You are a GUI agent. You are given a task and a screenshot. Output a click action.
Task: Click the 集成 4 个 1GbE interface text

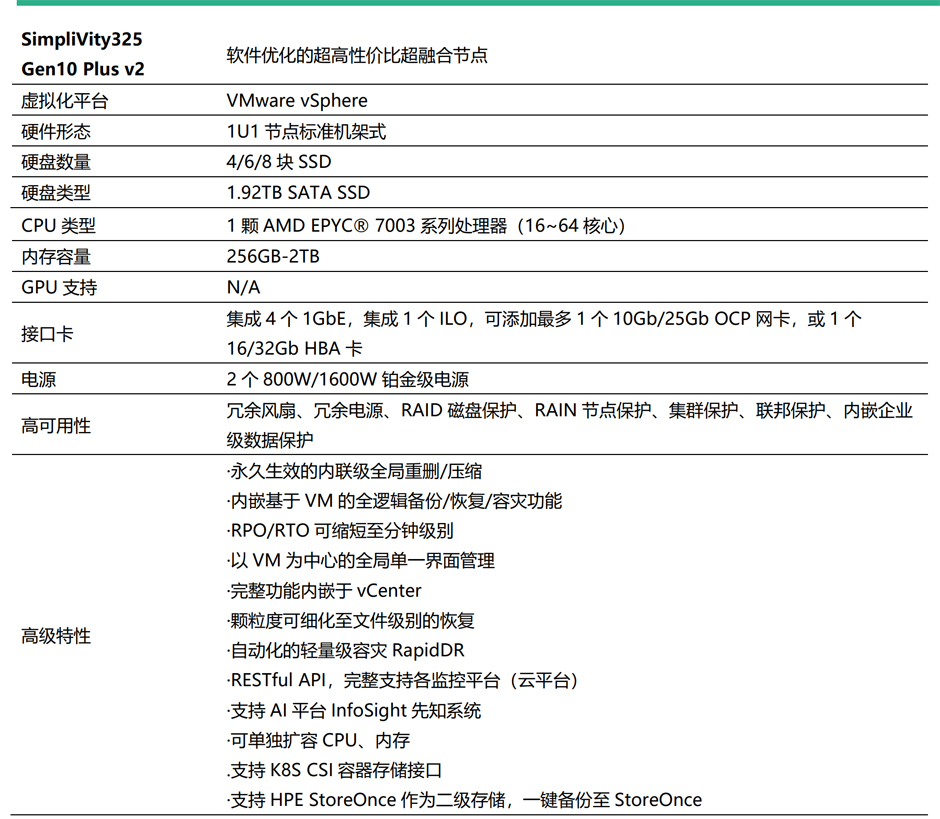point(544,318)
